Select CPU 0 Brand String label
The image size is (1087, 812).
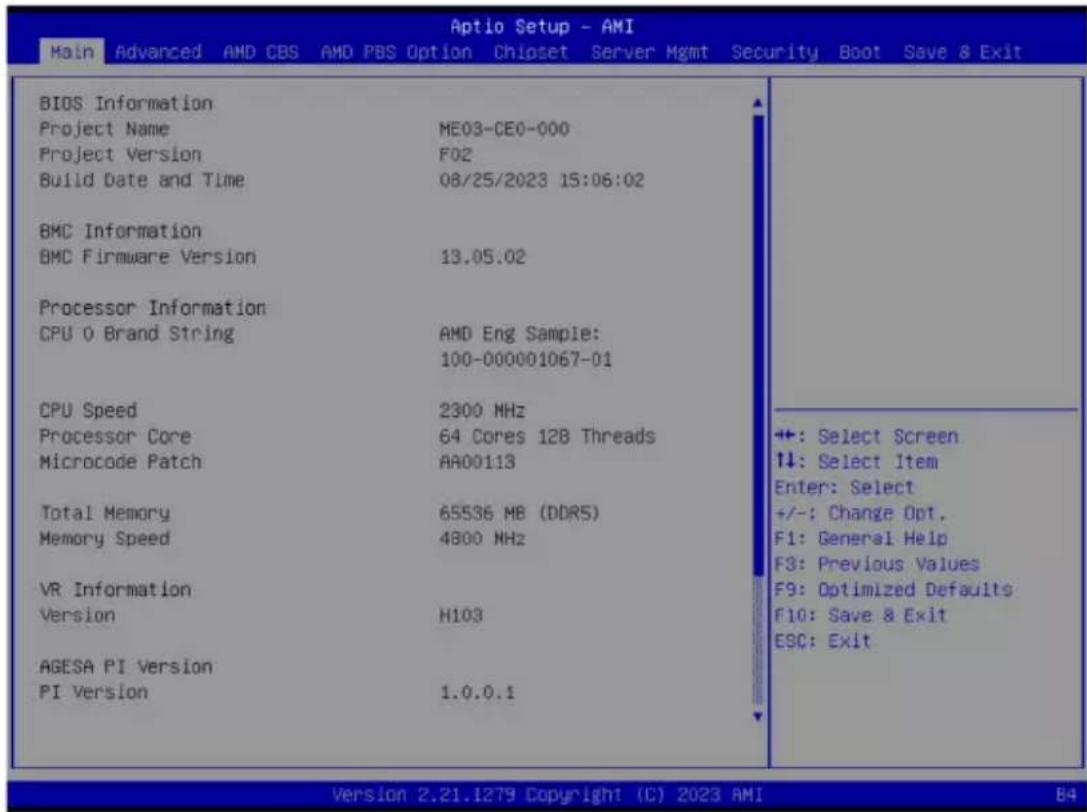(137, 334)
